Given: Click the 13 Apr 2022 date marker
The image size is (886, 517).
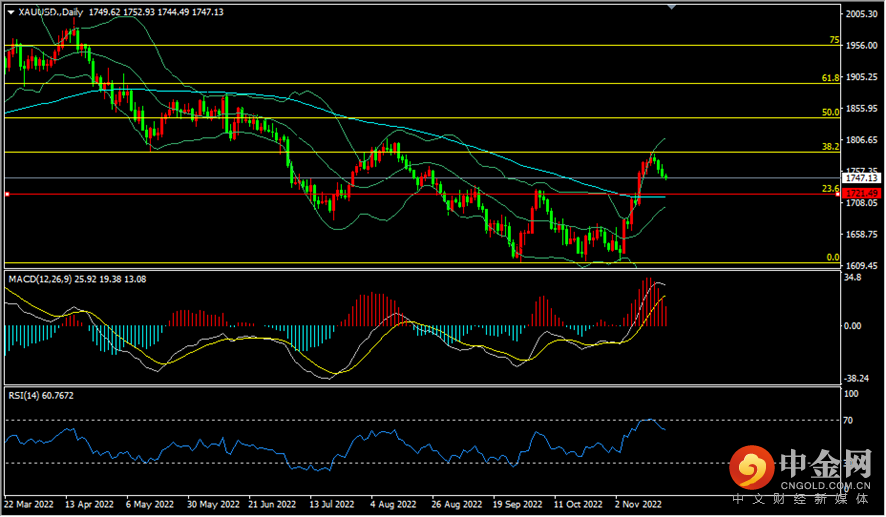Looking at the screenshot, I should point(91,505).
